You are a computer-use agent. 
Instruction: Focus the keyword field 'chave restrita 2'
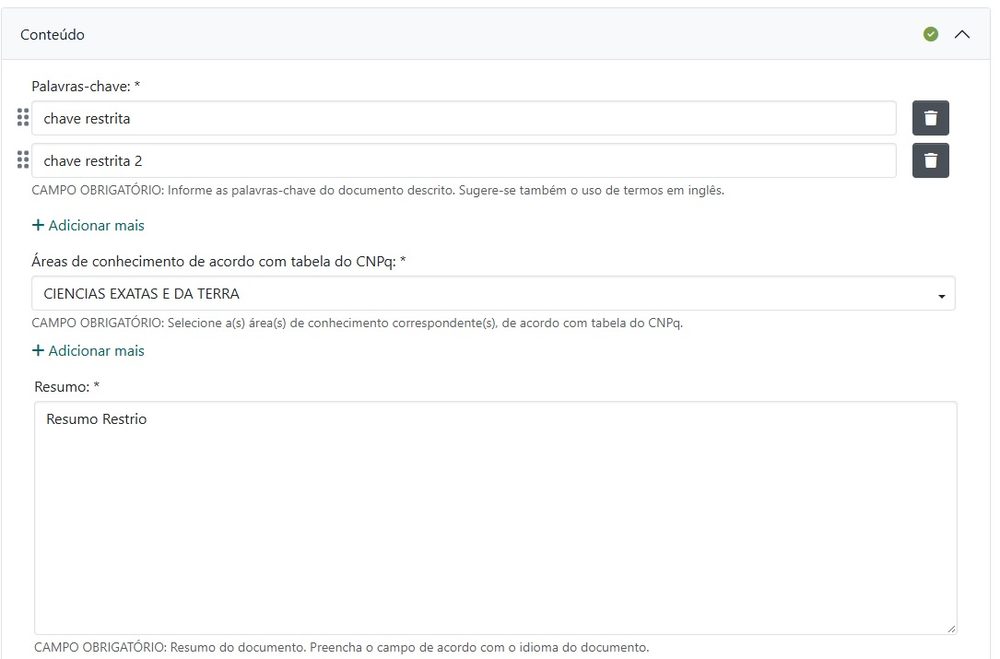(x=464, y=161)
